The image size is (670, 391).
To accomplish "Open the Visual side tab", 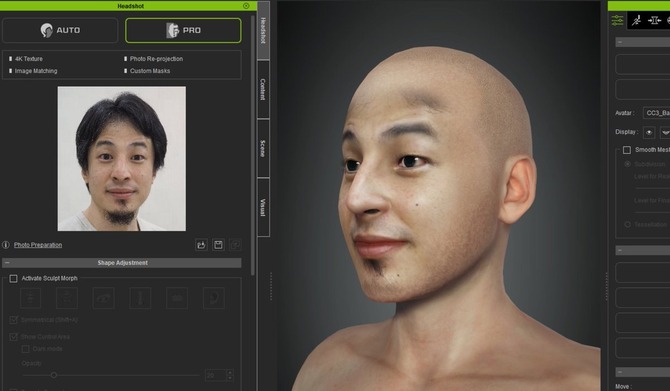I will coord(263,207).
